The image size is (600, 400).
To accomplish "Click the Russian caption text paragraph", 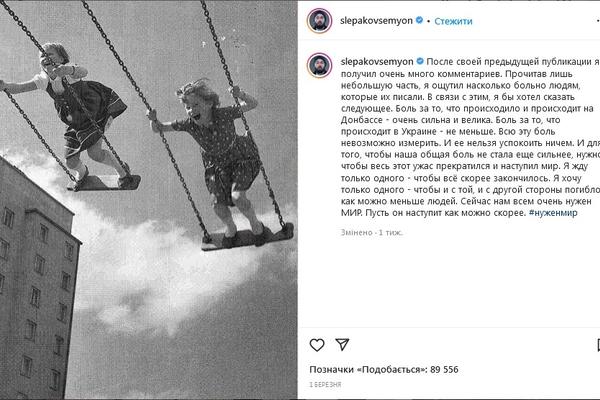I will [470, 137].
